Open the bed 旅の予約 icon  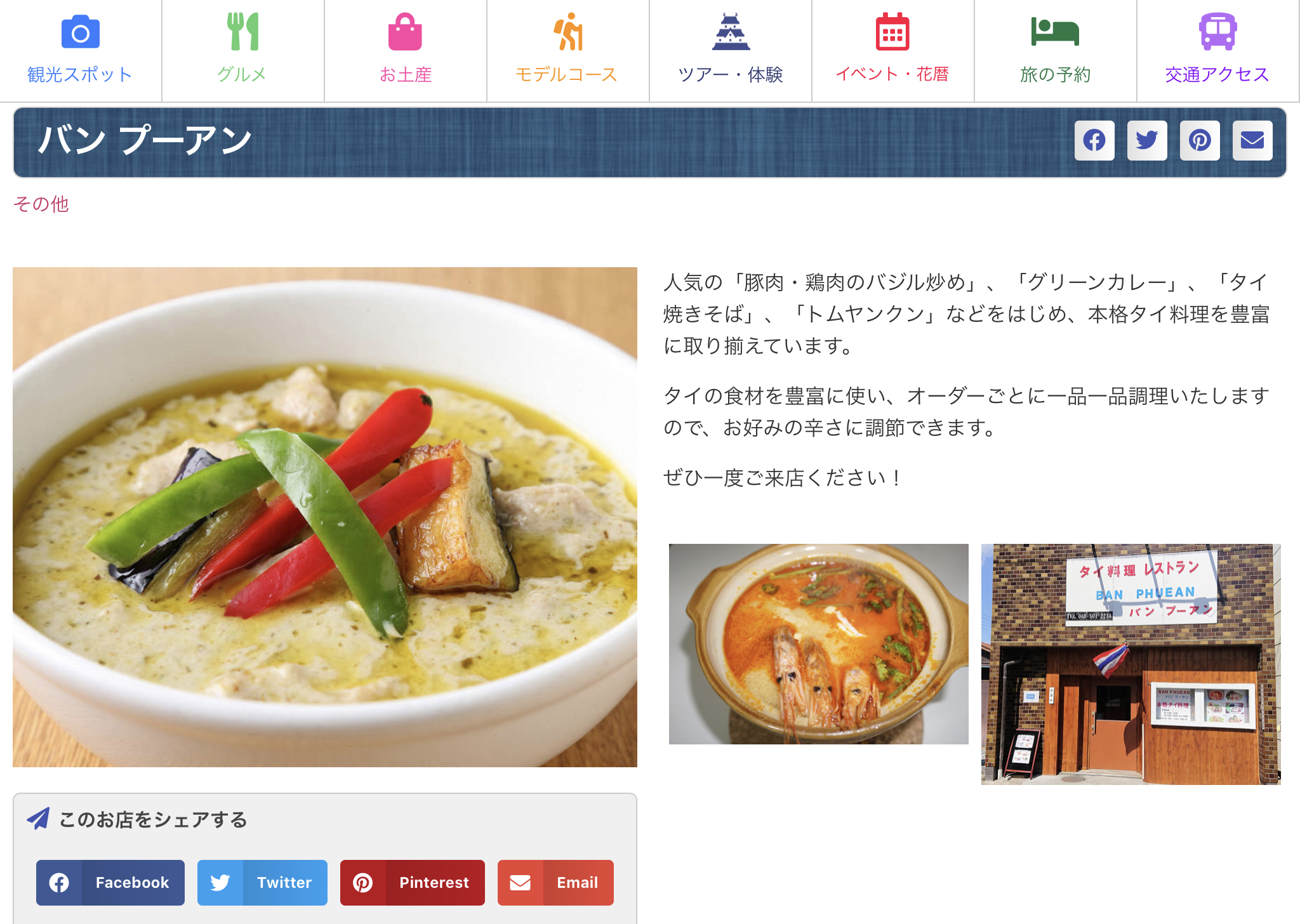pyautogui.click(x=1055, y=32)
